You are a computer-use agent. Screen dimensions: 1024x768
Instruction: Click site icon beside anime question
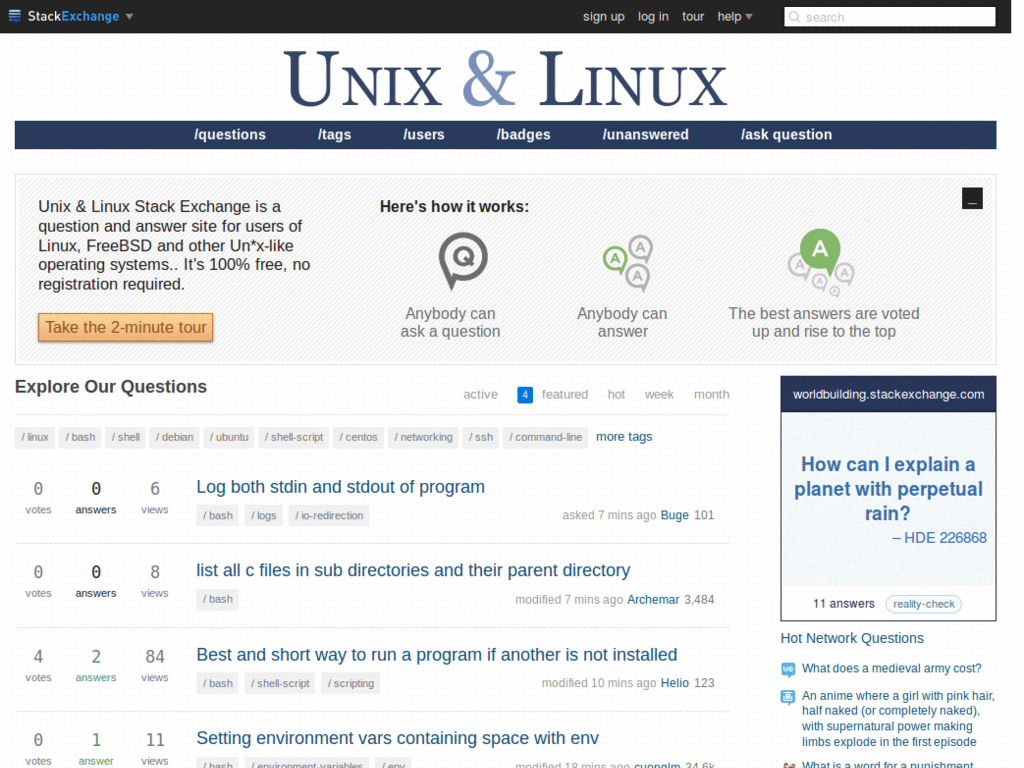(x=788, y=697)
